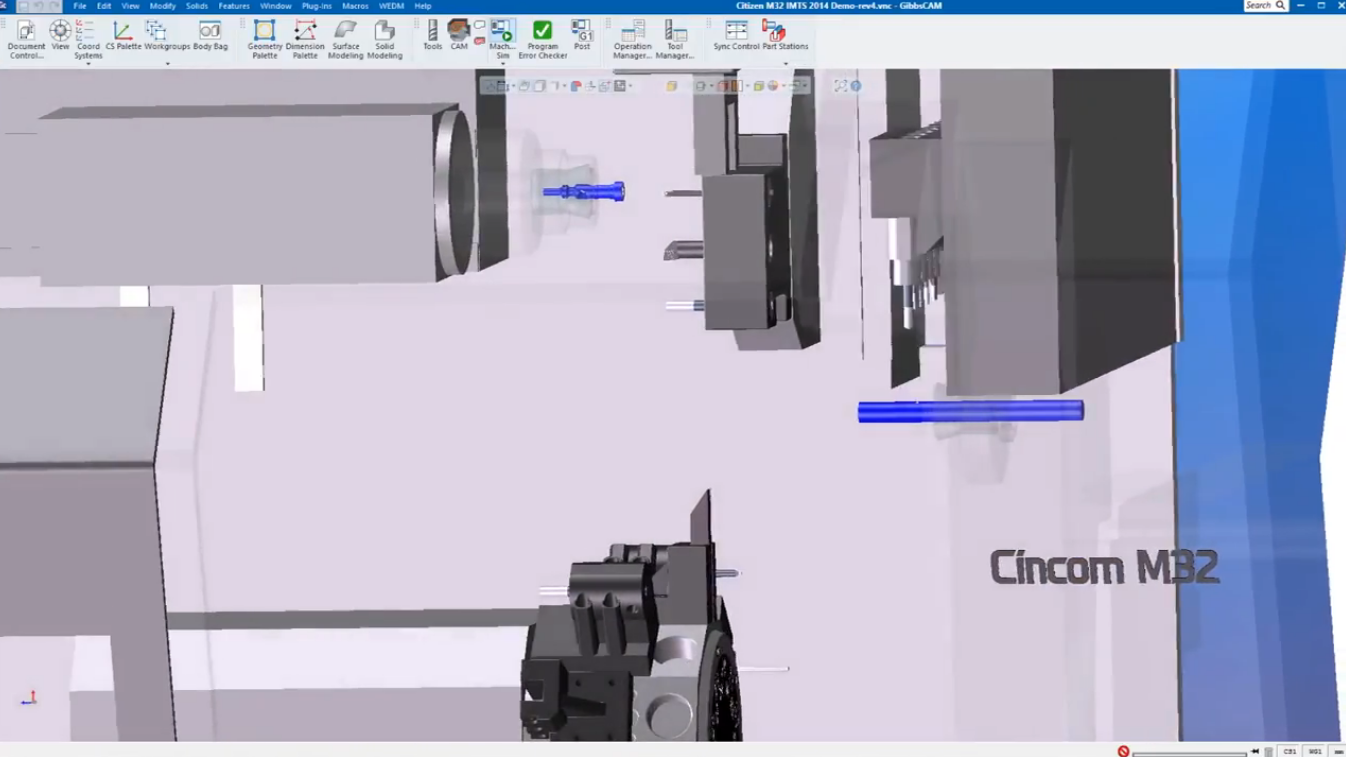Expand the Part Stations dropdown arrow
This screenshot has height=757, width=1346.
785,64
